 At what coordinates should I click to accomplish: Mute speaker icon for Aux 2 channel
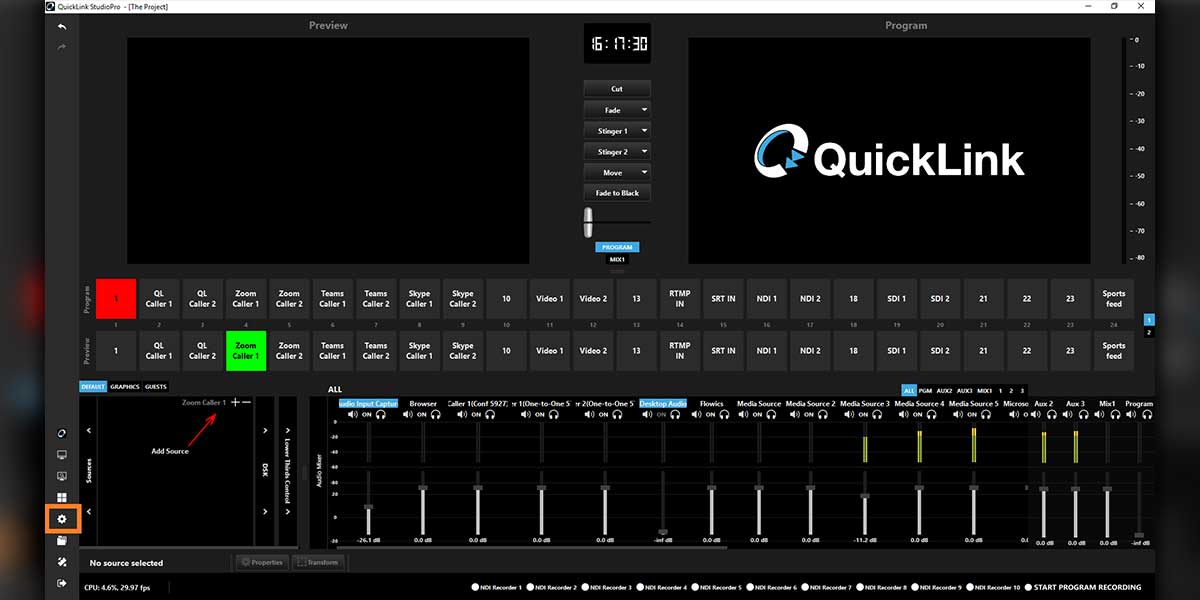click(1037, 414)
